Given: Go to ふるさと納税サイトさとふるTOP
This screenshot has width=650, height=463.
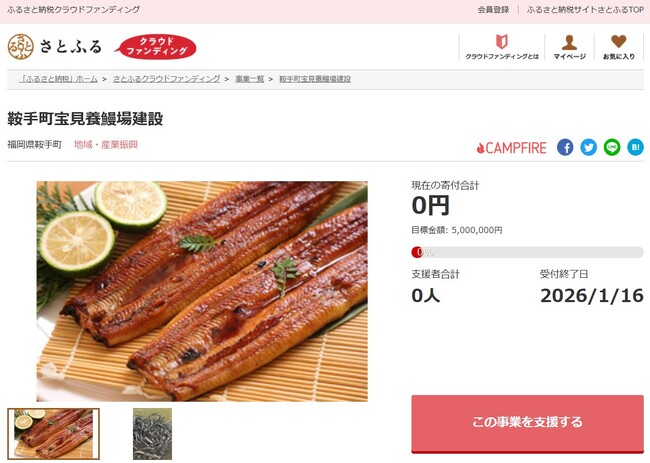Looking at the screenshot, I should [x=585, y=10].
